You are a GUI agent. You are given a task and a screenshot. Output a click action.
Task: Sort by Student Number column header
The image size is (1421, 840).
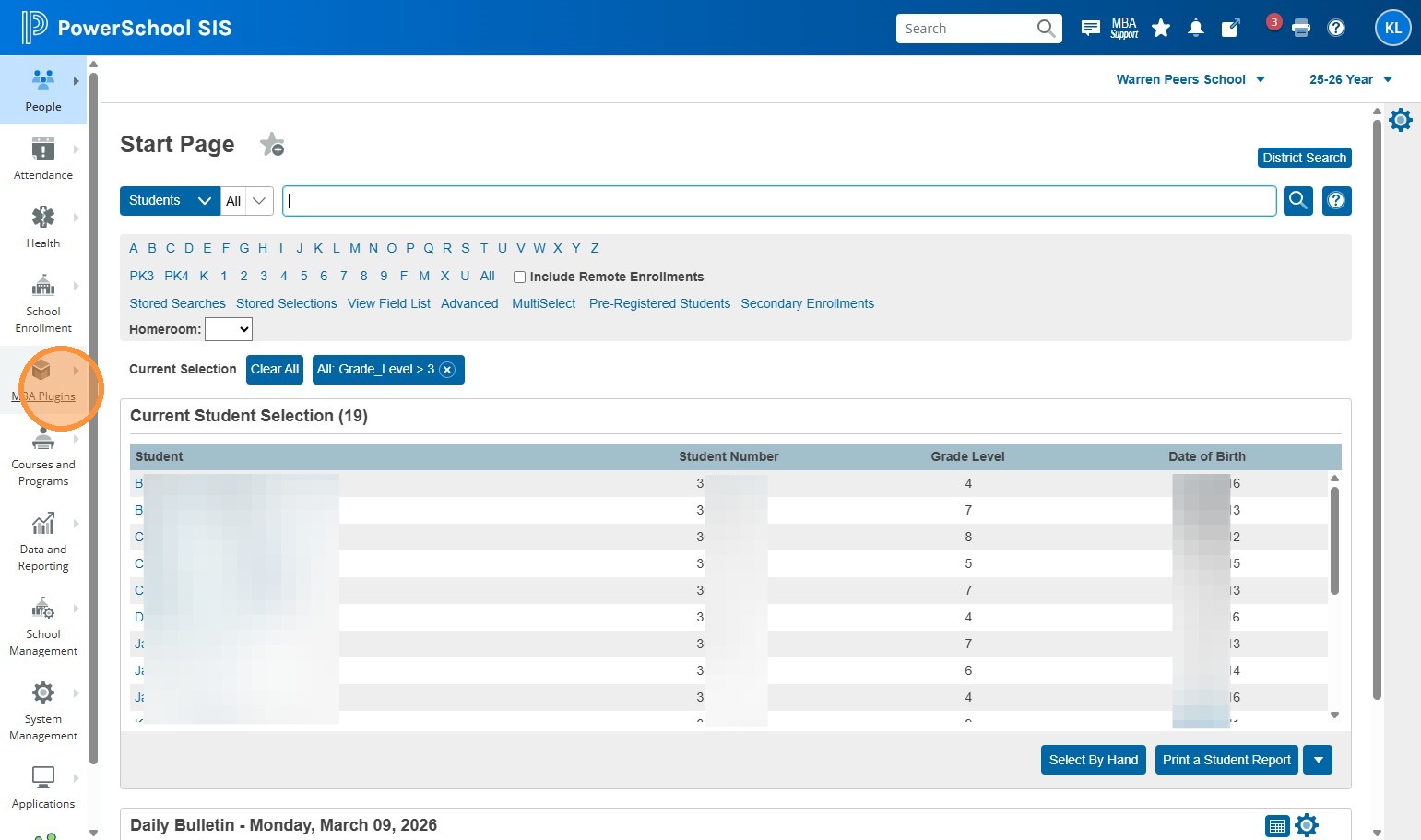[x=728, y=456]
